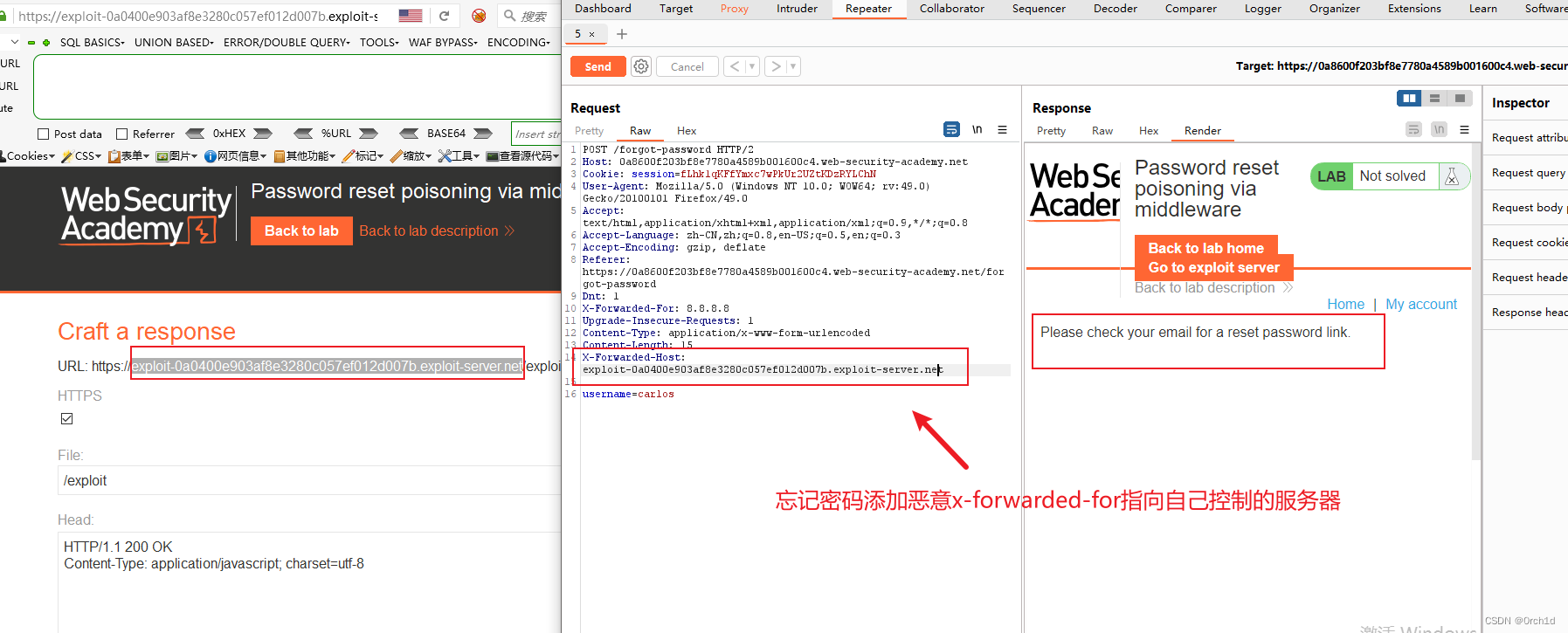Open the CSS dropdown in the web developer toolbar
Viewport: 1568px width, 633px height.
coord(81,156)
